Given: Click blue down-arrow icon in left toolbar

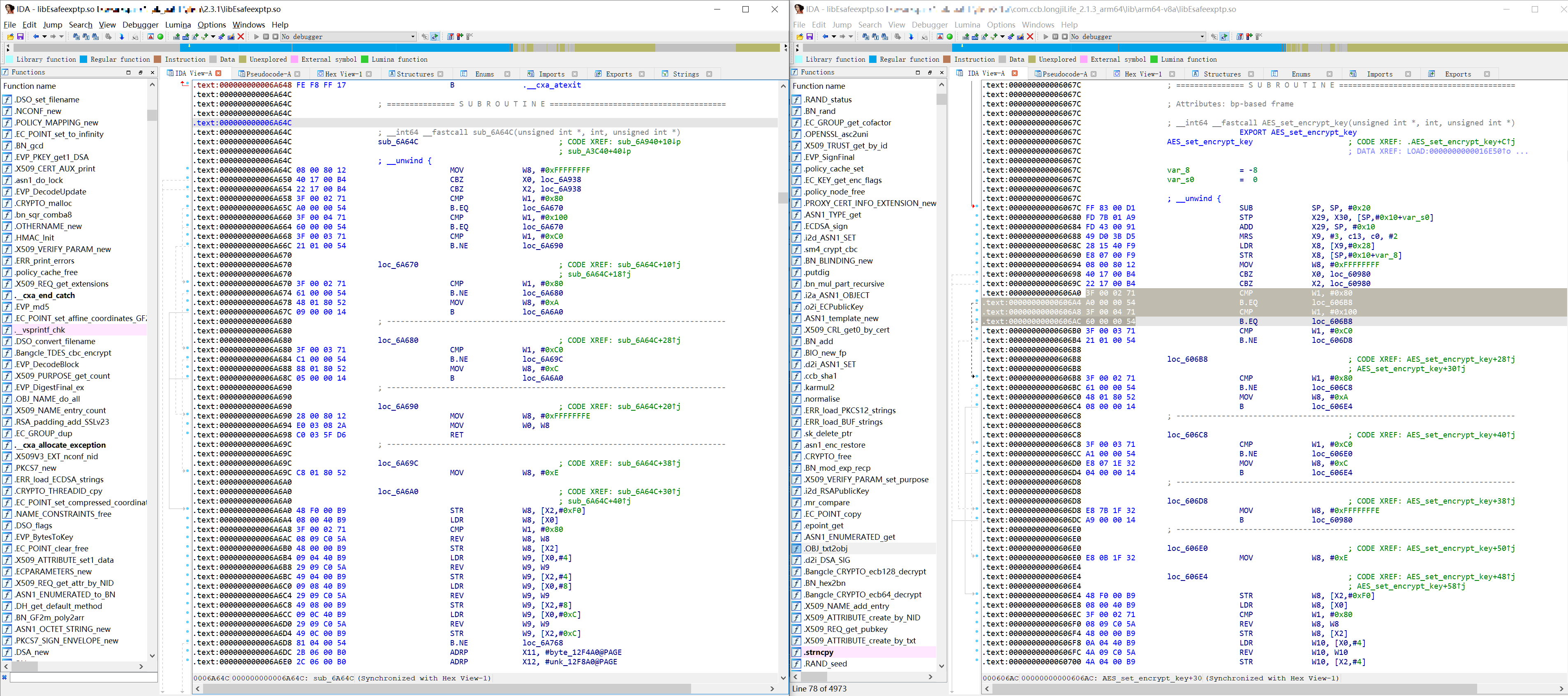Looking at the screenshot, I should [122, 37].
